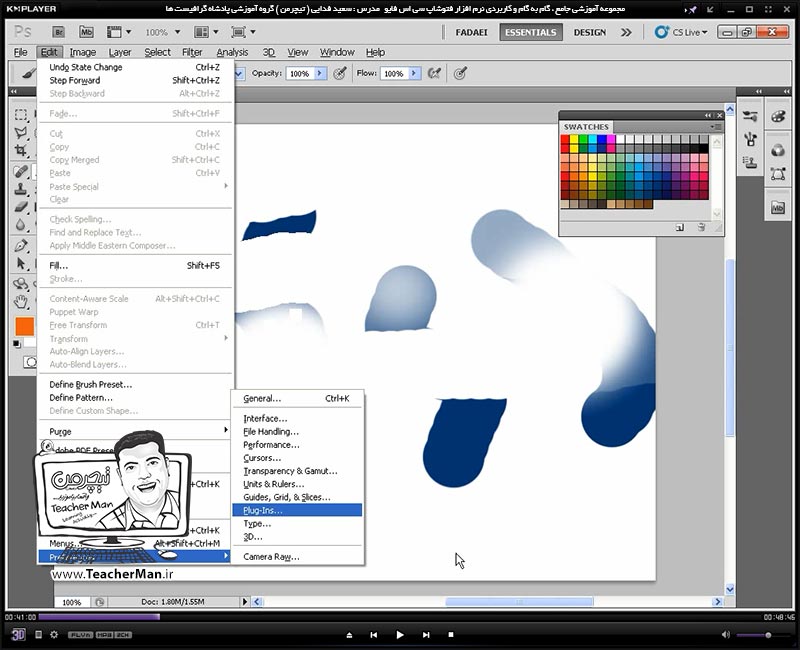Viewport: 800px width, 650px height.
Task: Select the Rectangular Marquee tool
Action: pos(20,114)
